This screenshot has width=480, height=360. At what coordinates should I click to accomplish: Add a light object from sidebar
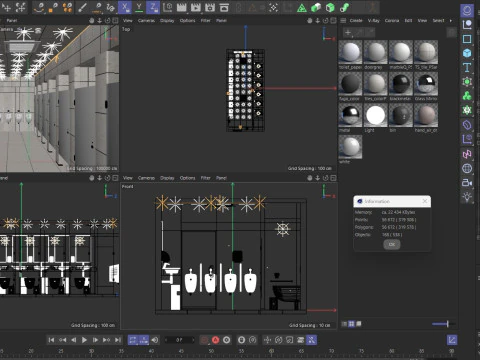coord(467,197)
